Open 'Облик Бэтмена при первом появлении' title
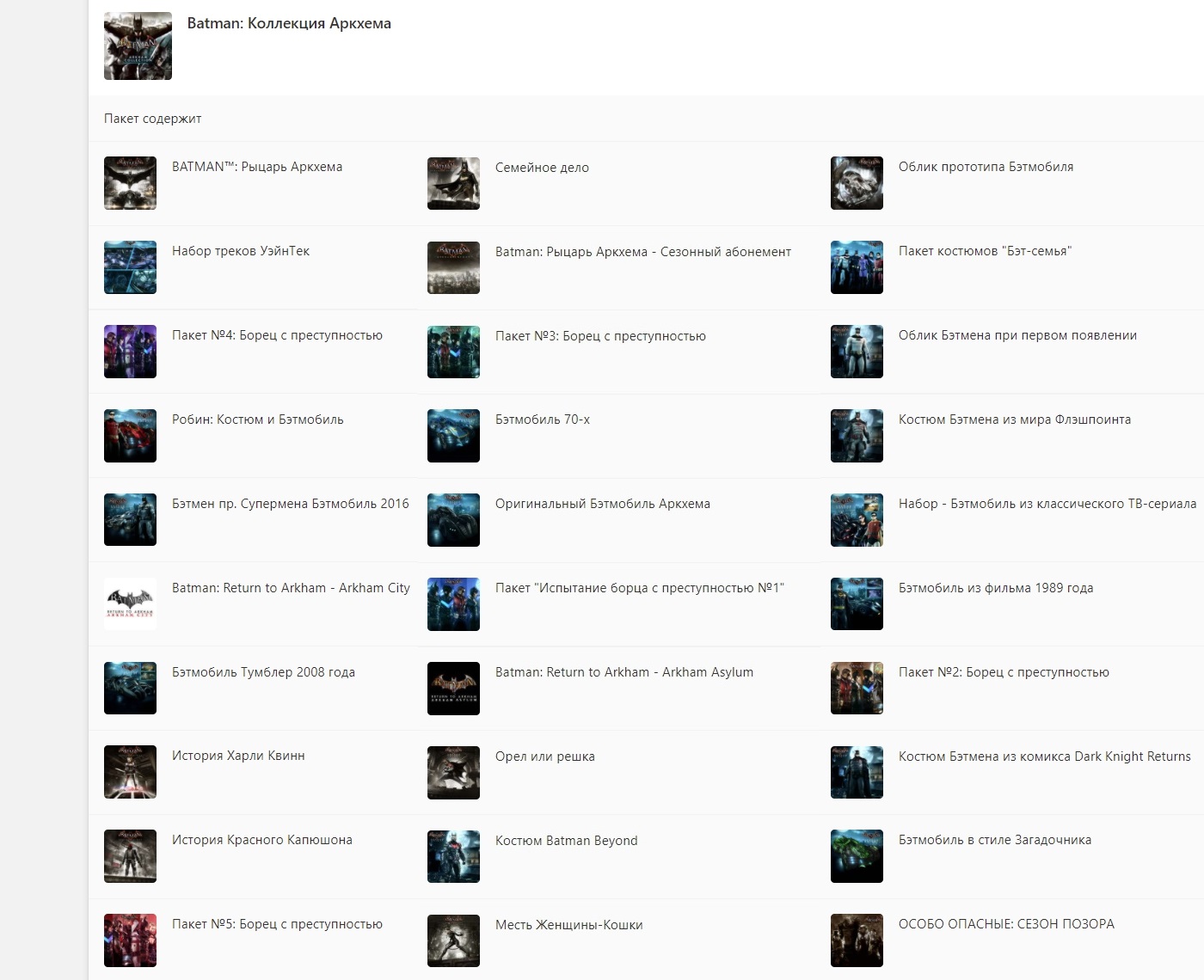The image size is (1204, 980). click(1017, 335)
